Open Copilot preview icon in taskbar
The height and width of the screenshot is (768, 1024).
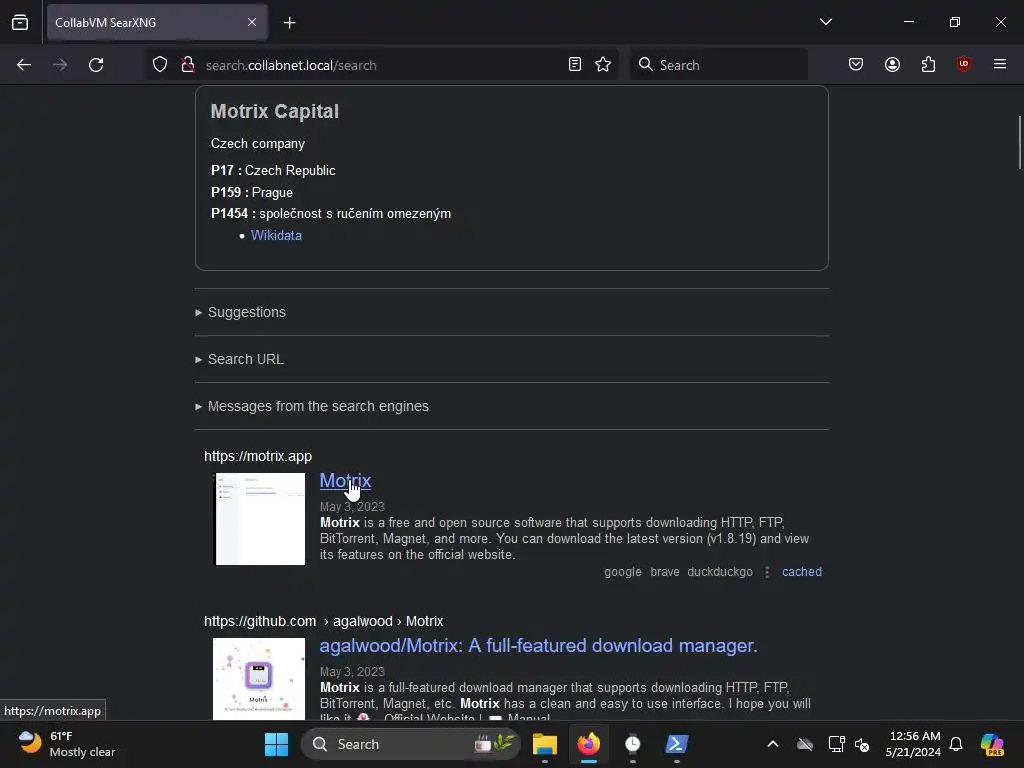[992, 744]
